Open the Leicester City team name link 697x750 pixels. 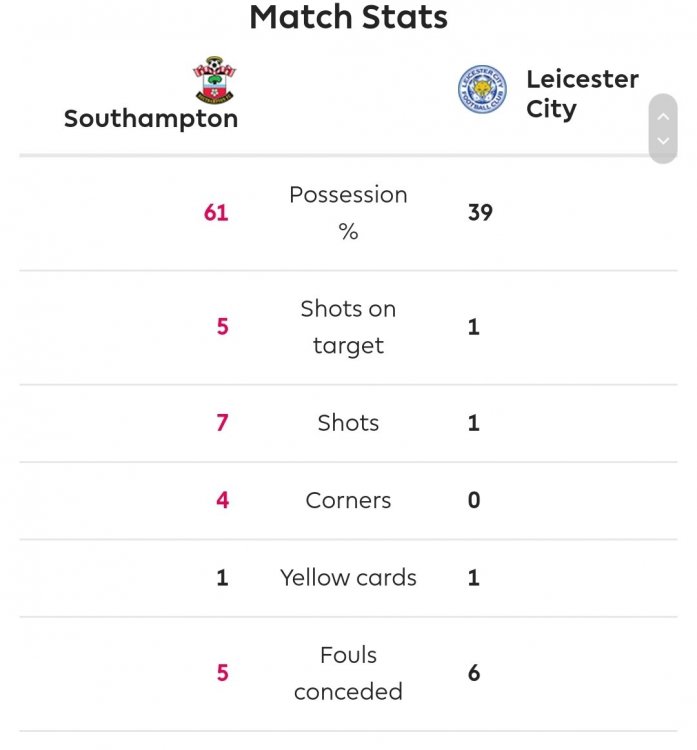(581, 93)
